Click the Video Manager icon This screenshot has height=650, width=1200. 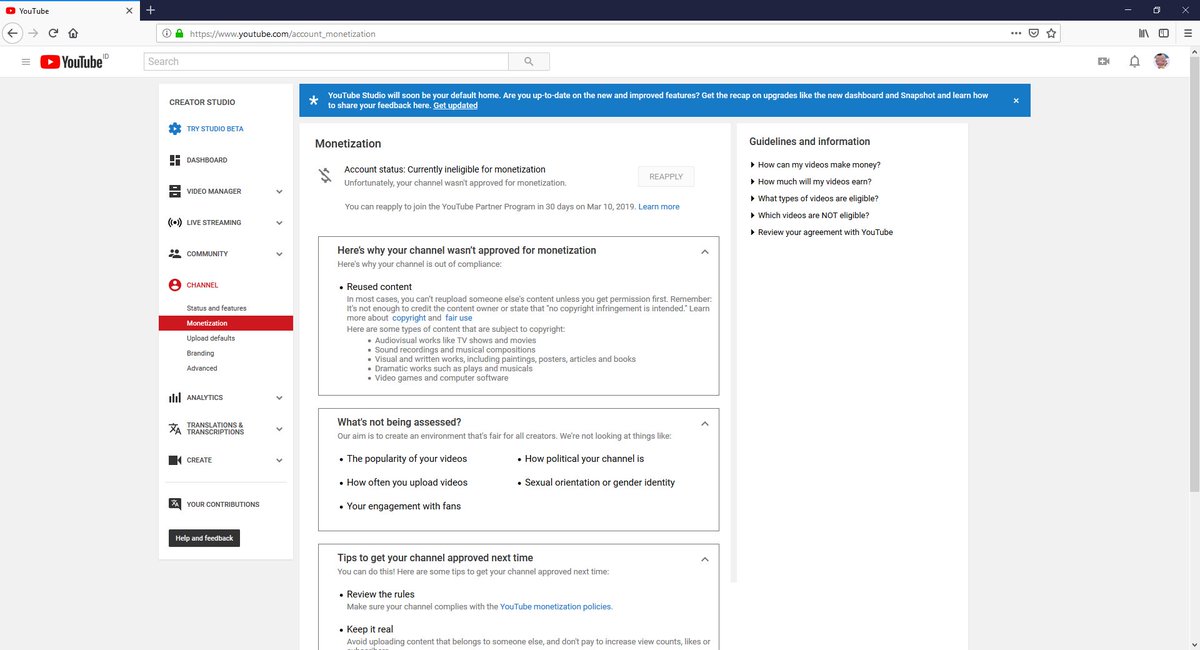[175, 191]
